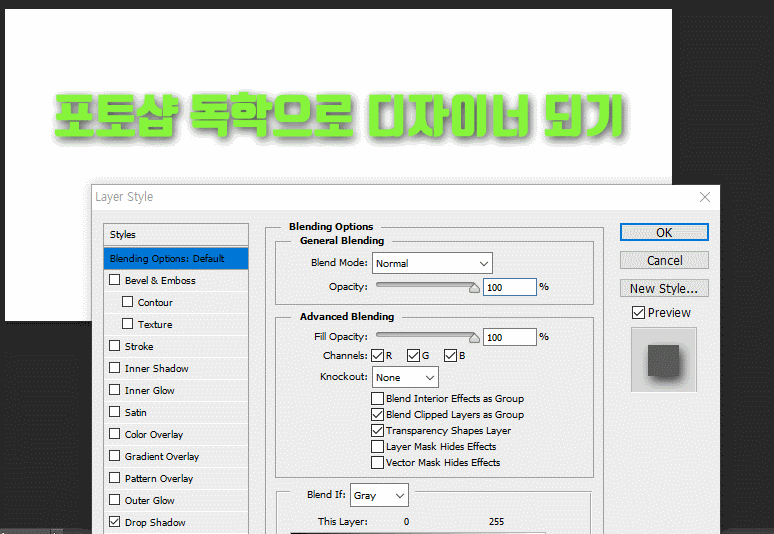The width and height of the screenshot is (774, 534).
Task: Click the Pattern Overlay style label
Action: tap(158, 479)
